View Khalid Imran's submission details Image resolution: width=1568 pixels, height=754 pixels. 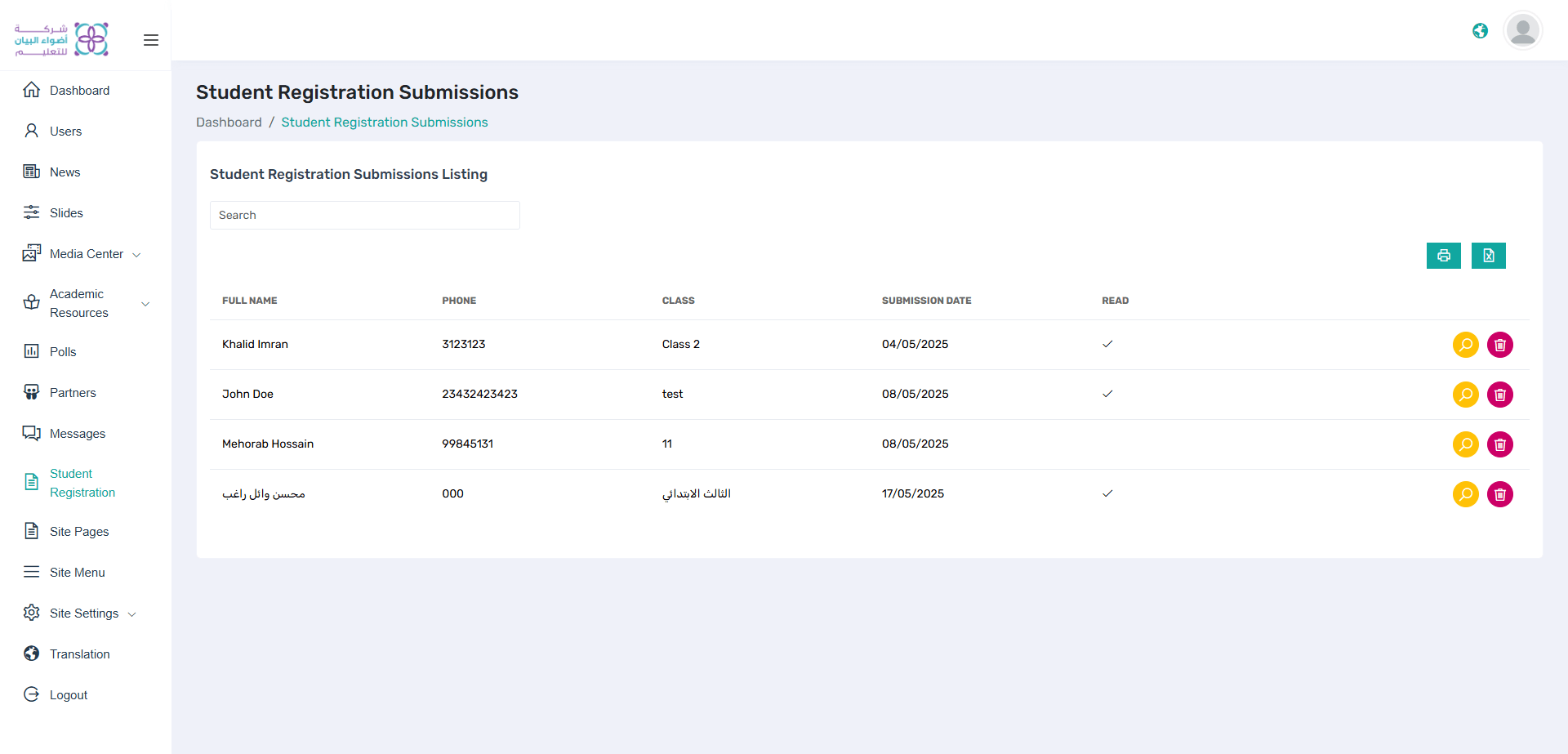pos(1466,345)
